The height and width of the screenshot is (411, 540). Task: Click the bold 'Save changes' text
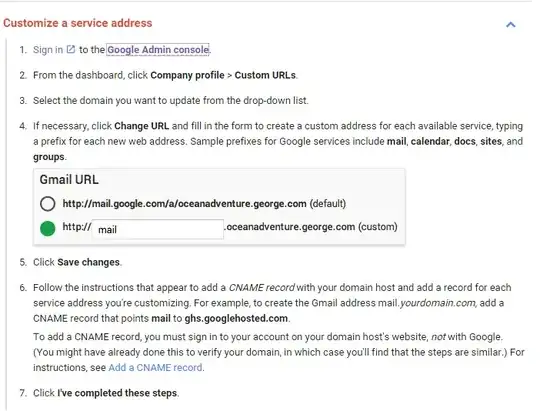click(x=89, y=262)
